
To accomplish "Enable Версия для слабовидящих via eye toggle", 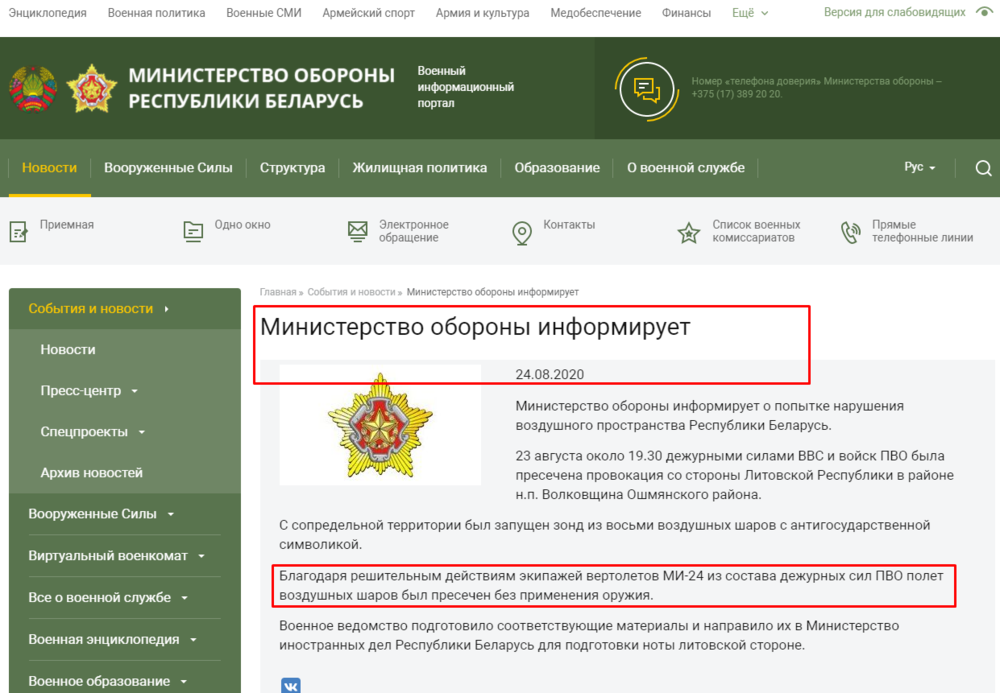I will [x=984, y=12].
